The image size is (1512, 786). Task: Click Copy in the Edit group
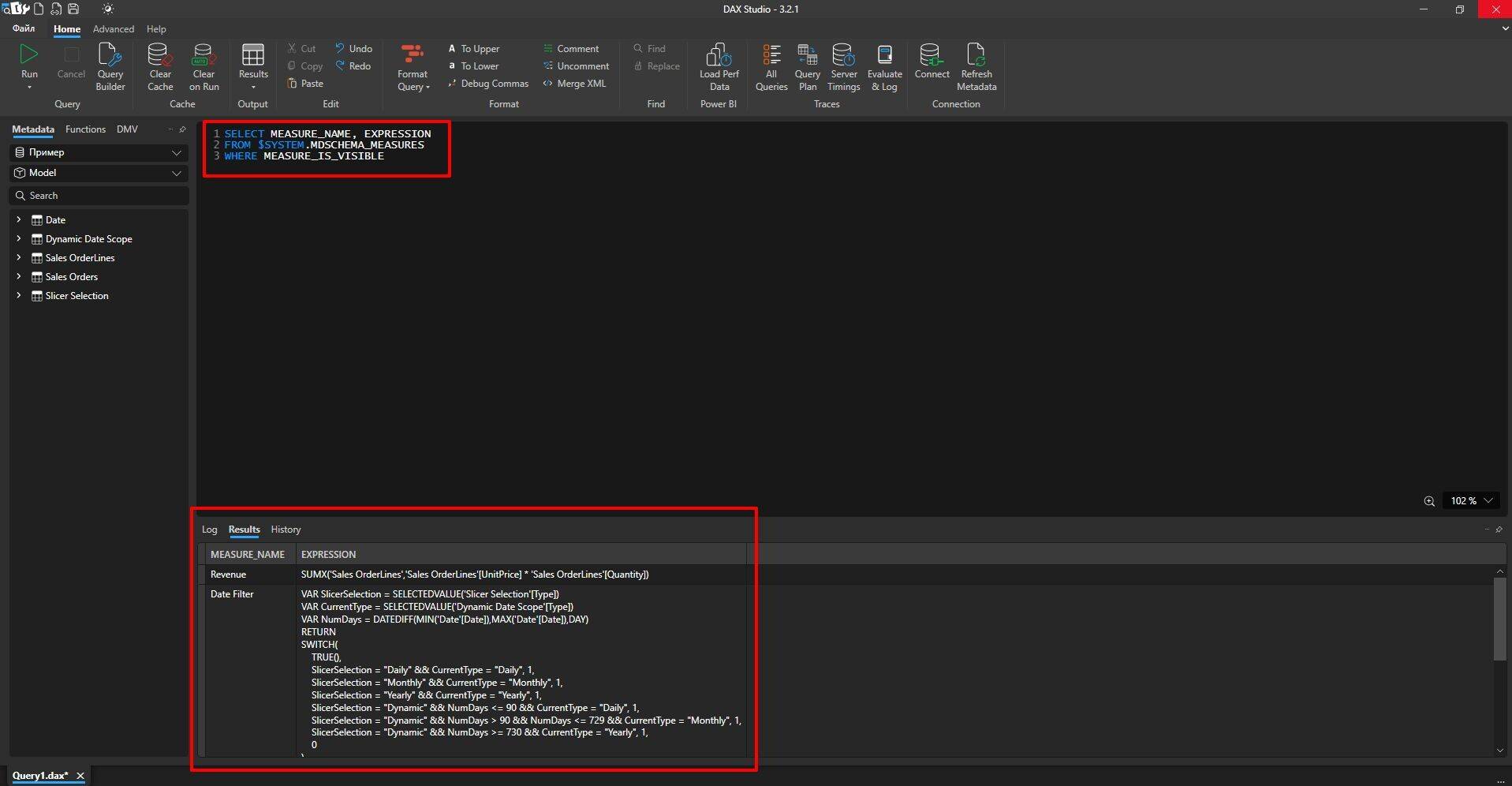pos(305,66)
